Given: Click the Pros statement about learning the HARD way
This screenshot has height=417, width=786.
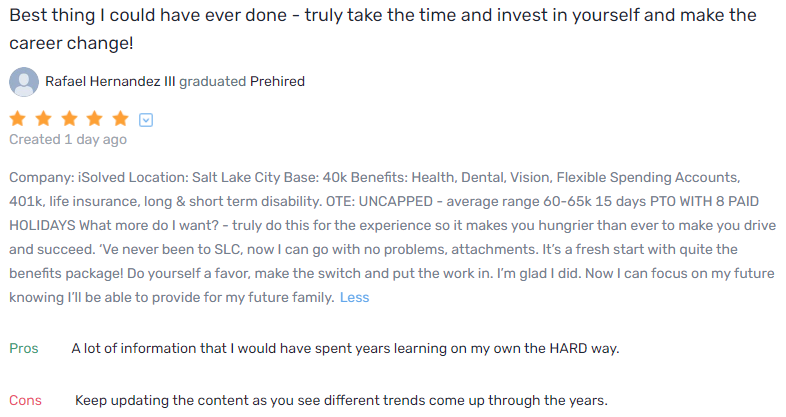Looking at the screenshot, I should coord(346,349).
